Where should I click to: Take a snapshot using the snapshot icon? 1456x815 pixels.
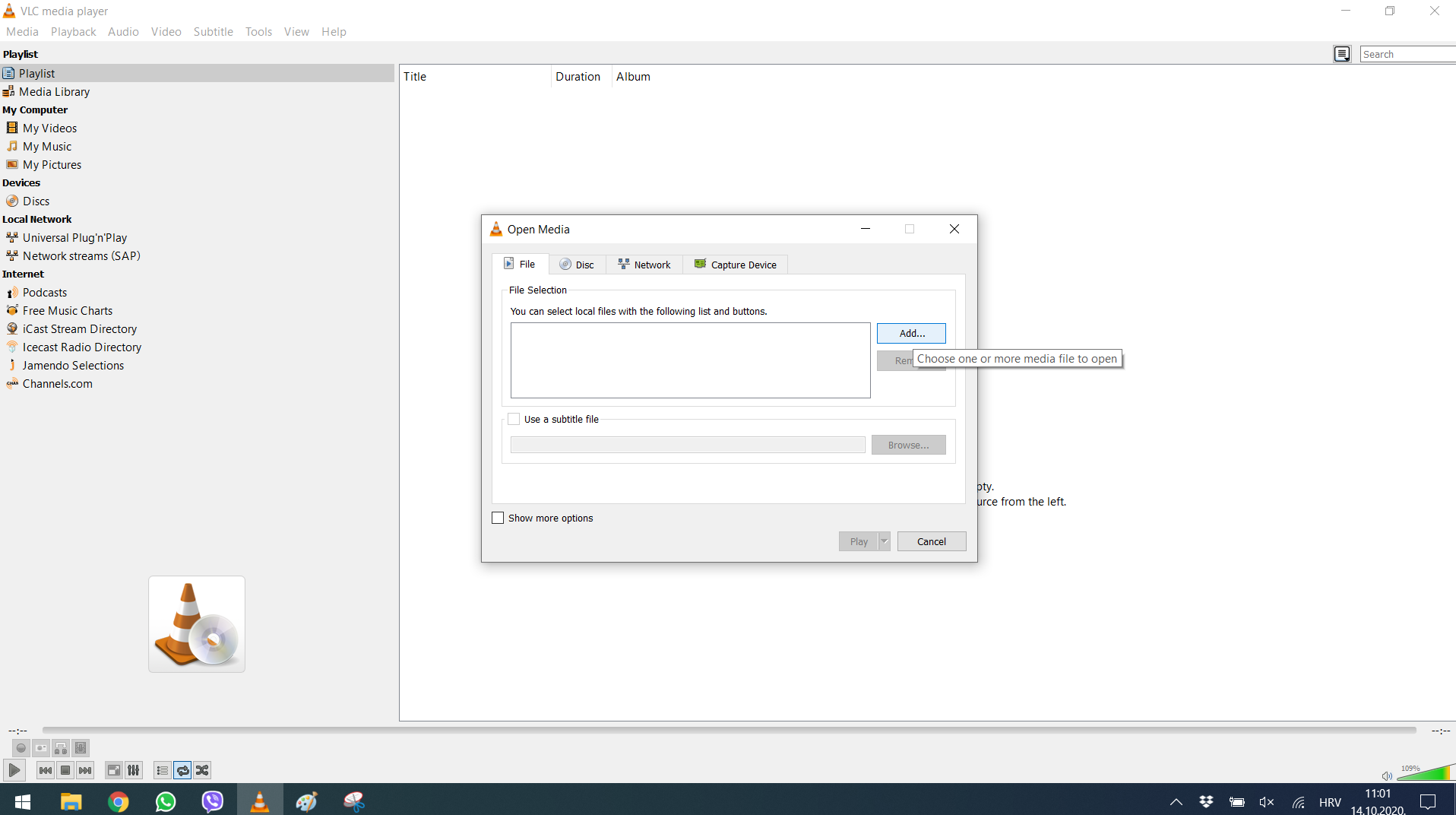click(40, 748)
